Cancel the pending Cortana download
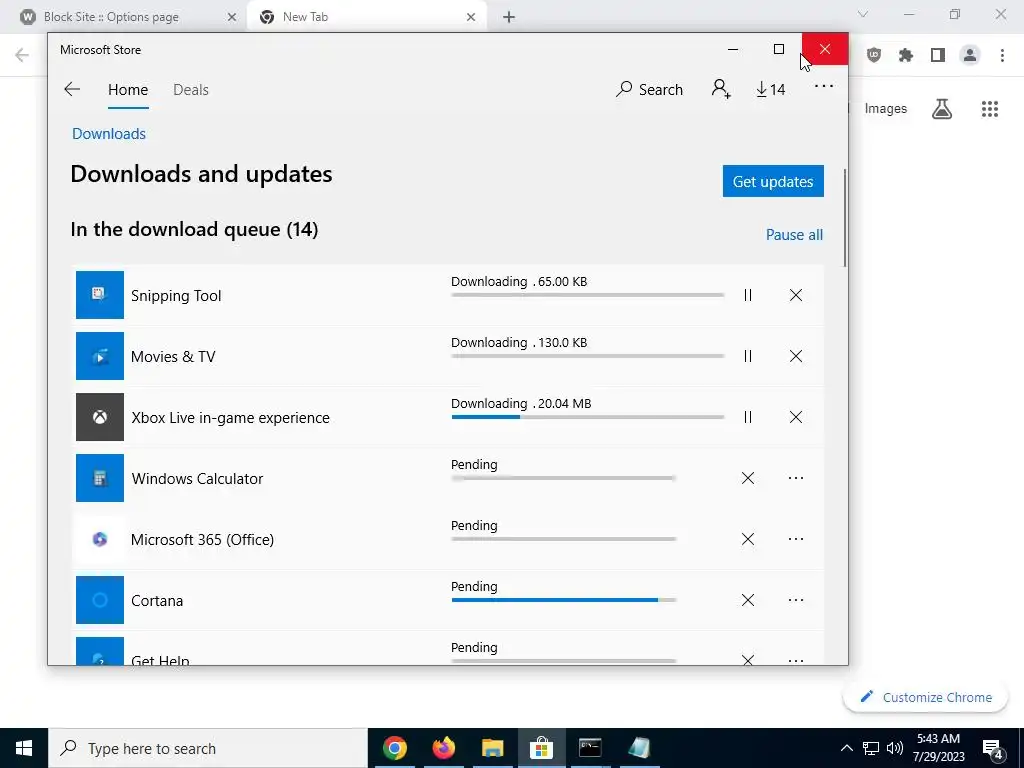The width and height of the screenshot is (1024, 768). [x=748, y=600]
